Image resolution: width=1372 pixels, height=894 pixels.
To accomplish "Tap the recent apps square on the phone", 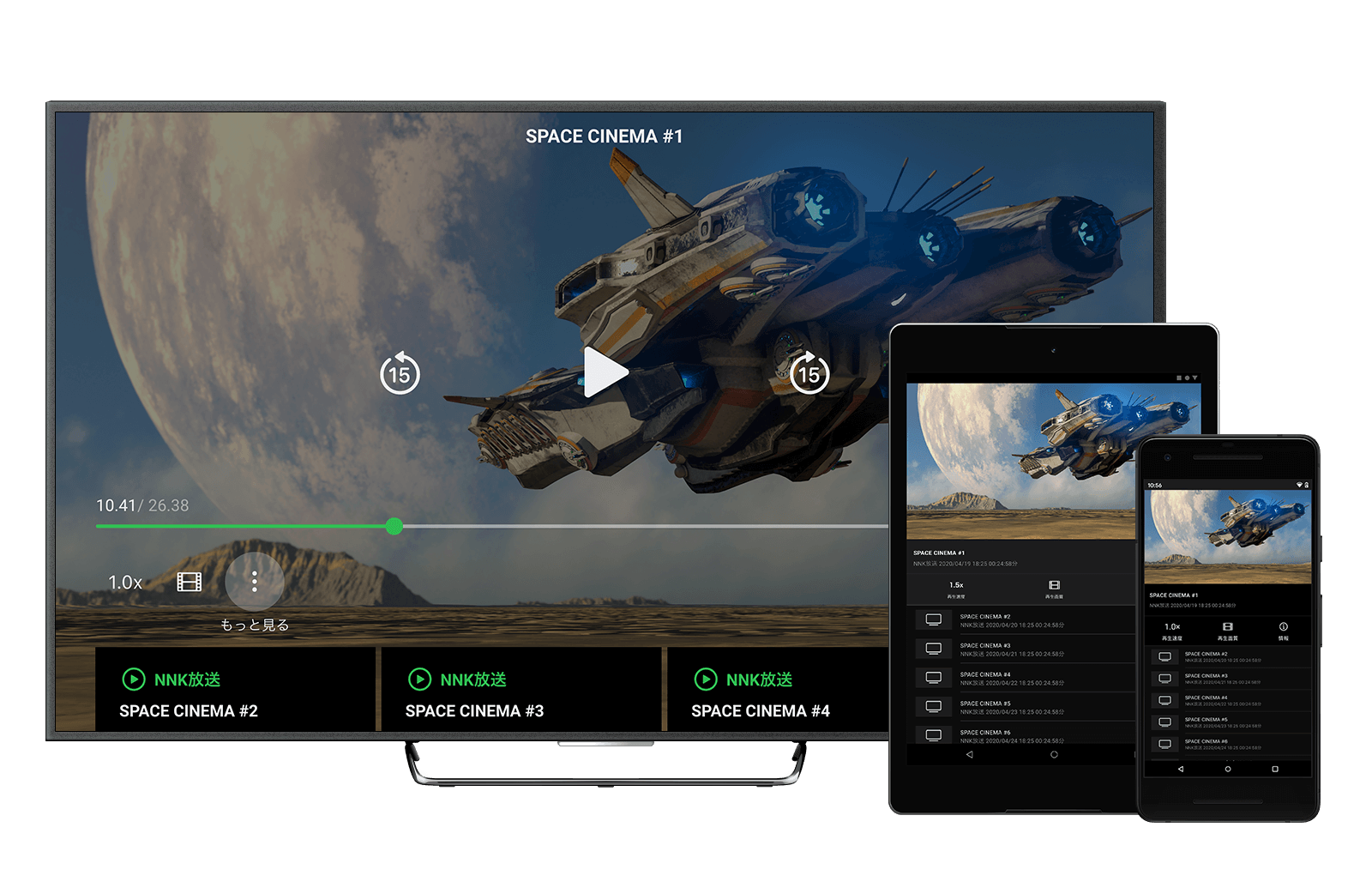I will coord(1275,770).
